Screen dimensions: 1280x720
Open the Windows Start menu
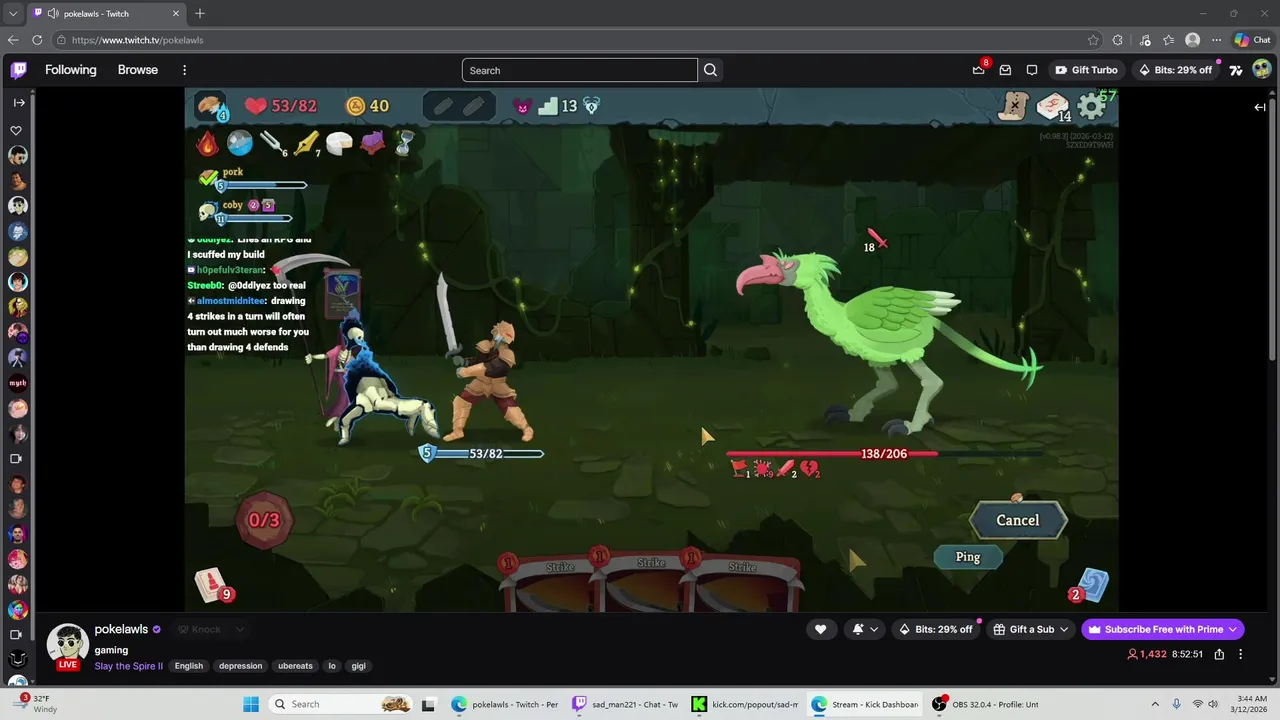[251, 704]
